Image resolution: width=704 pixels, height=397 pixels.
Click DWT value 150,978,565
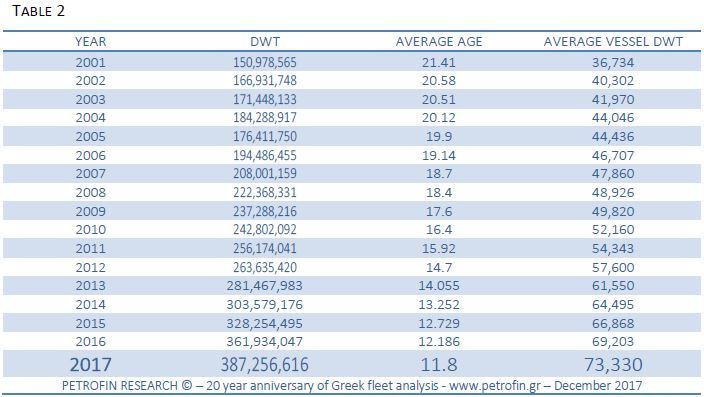(265, 62)
